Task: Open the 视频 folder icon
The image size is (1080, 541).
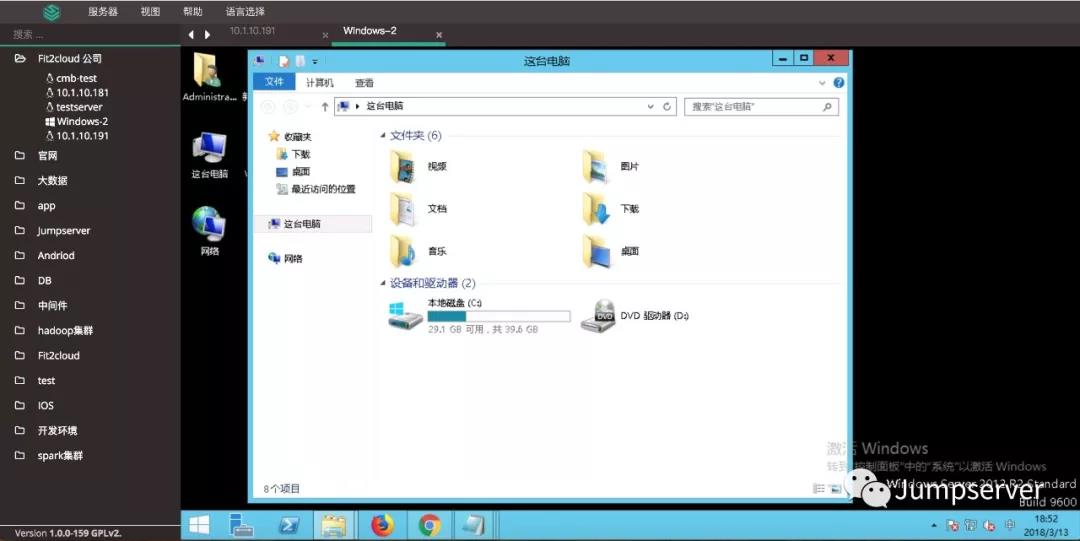Action: click(403, 167)
